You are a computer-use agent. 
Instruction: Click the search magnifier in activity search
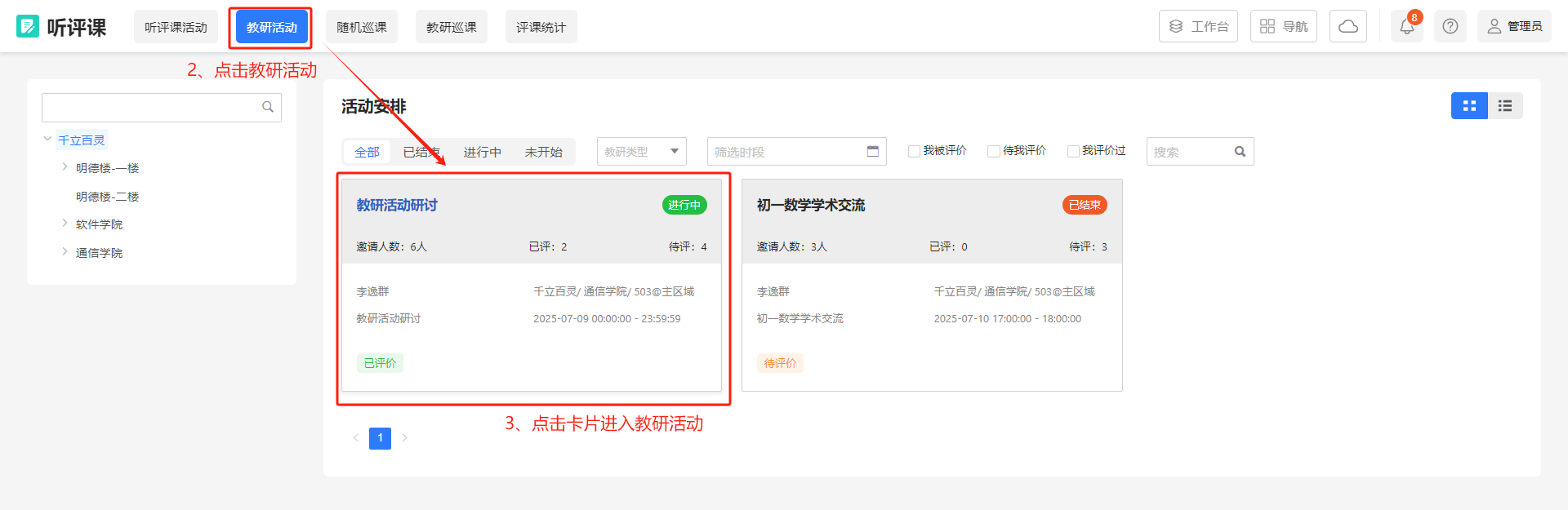pos(1240,152)
